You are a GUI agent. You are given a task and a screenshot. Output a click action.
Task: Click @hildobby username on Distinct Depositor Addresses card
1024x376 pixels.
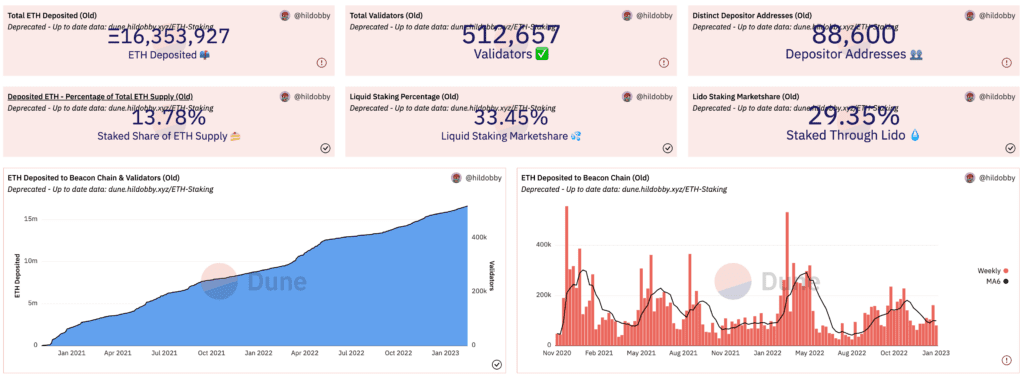click(997, 16)
